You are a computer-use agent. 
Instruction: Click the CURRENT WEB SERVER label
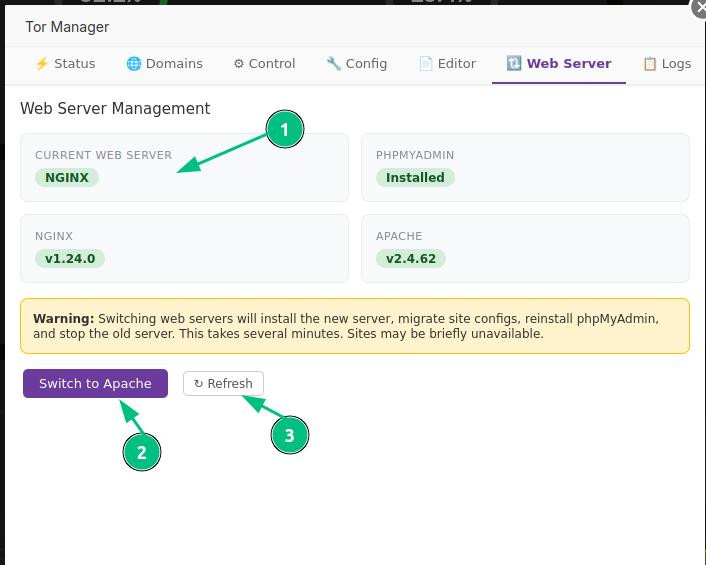pos(104,155)
